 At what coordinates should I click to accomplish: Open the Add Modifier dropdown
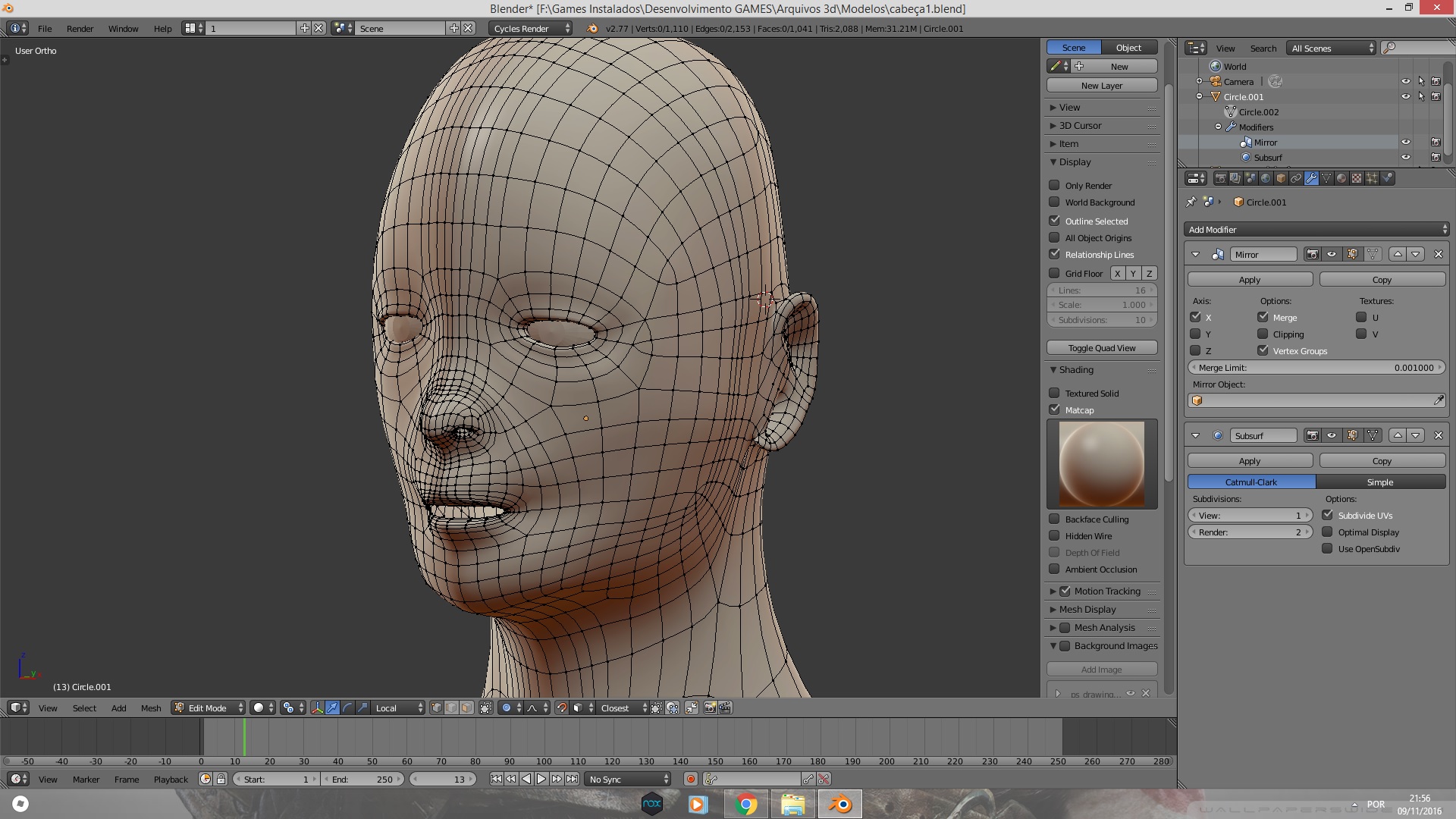click(x=1316, y=229)
